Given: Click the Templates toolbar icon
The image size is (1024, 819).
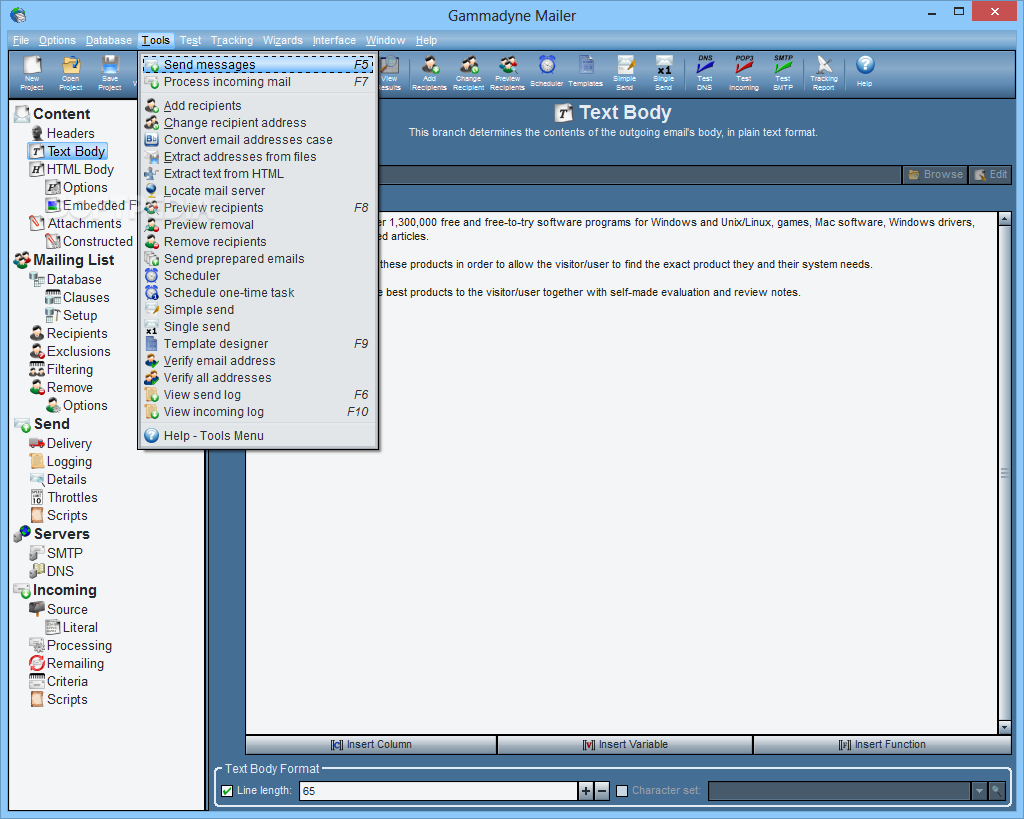Looking at the screenshot, I should coord(586,71).
